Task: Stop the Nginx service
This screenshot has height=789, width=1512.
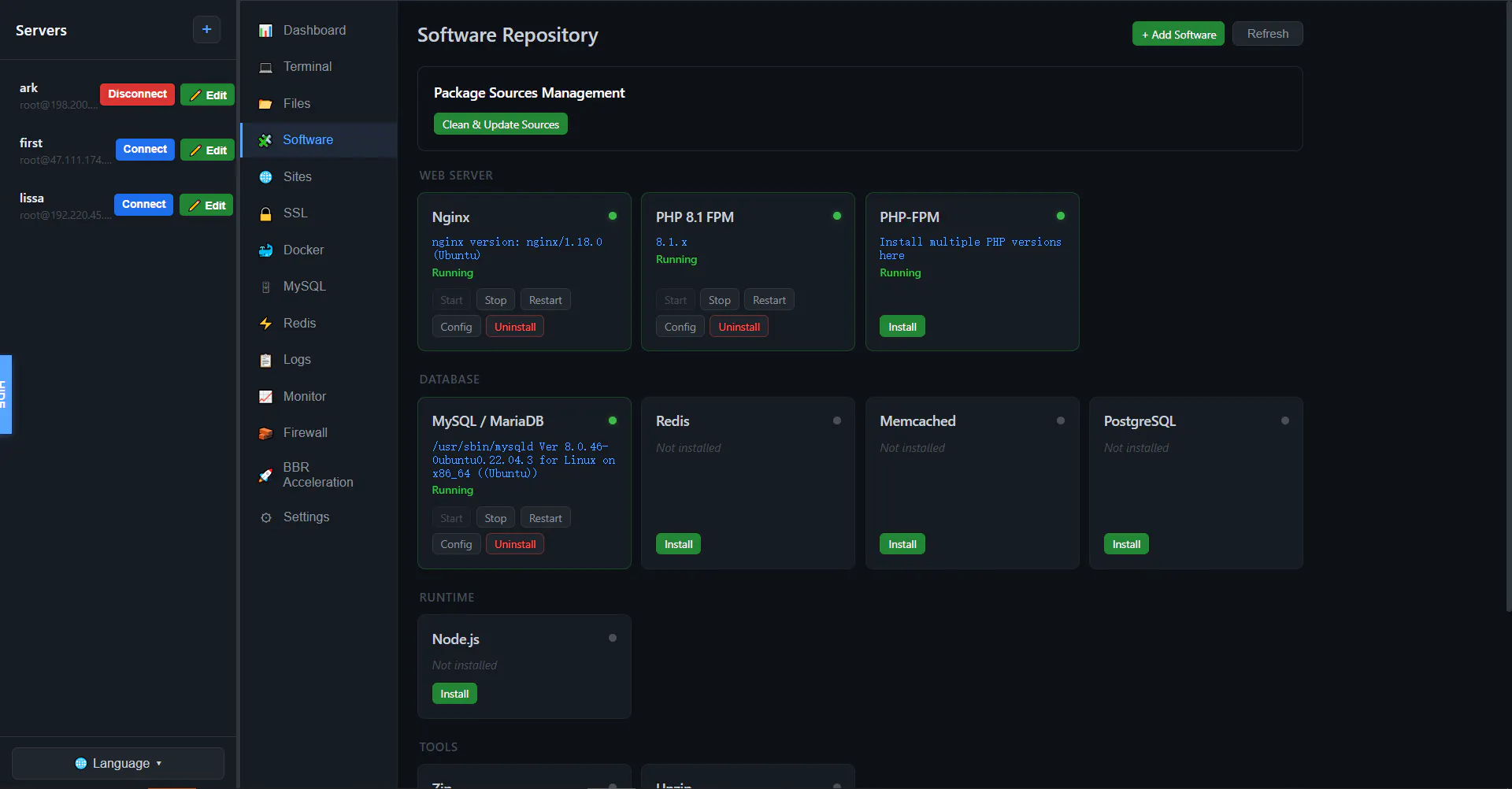Action: 495,300
